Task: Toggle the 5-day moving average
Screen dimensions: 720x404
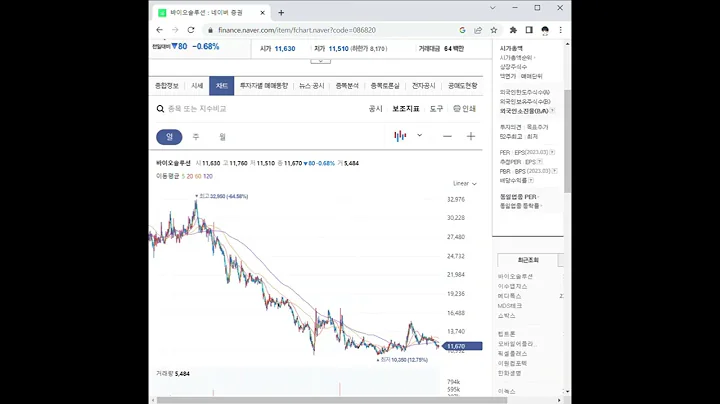Action: [183, 176]
